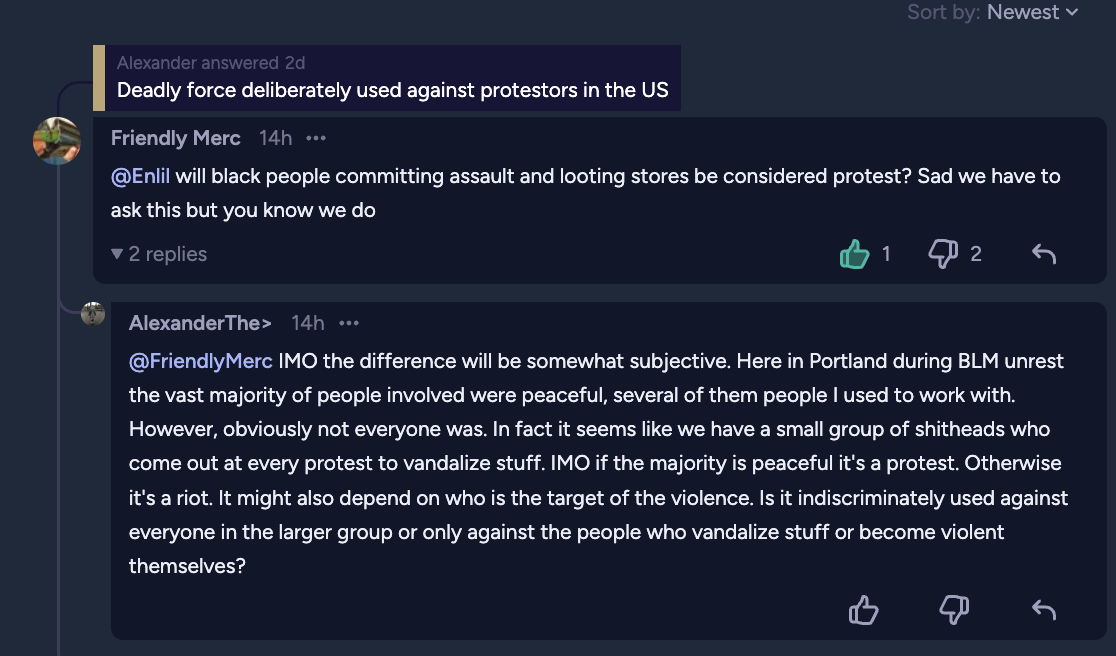
Task: Reply to AlexanderThe>'s comment
Action: (x=1044, y=610)
